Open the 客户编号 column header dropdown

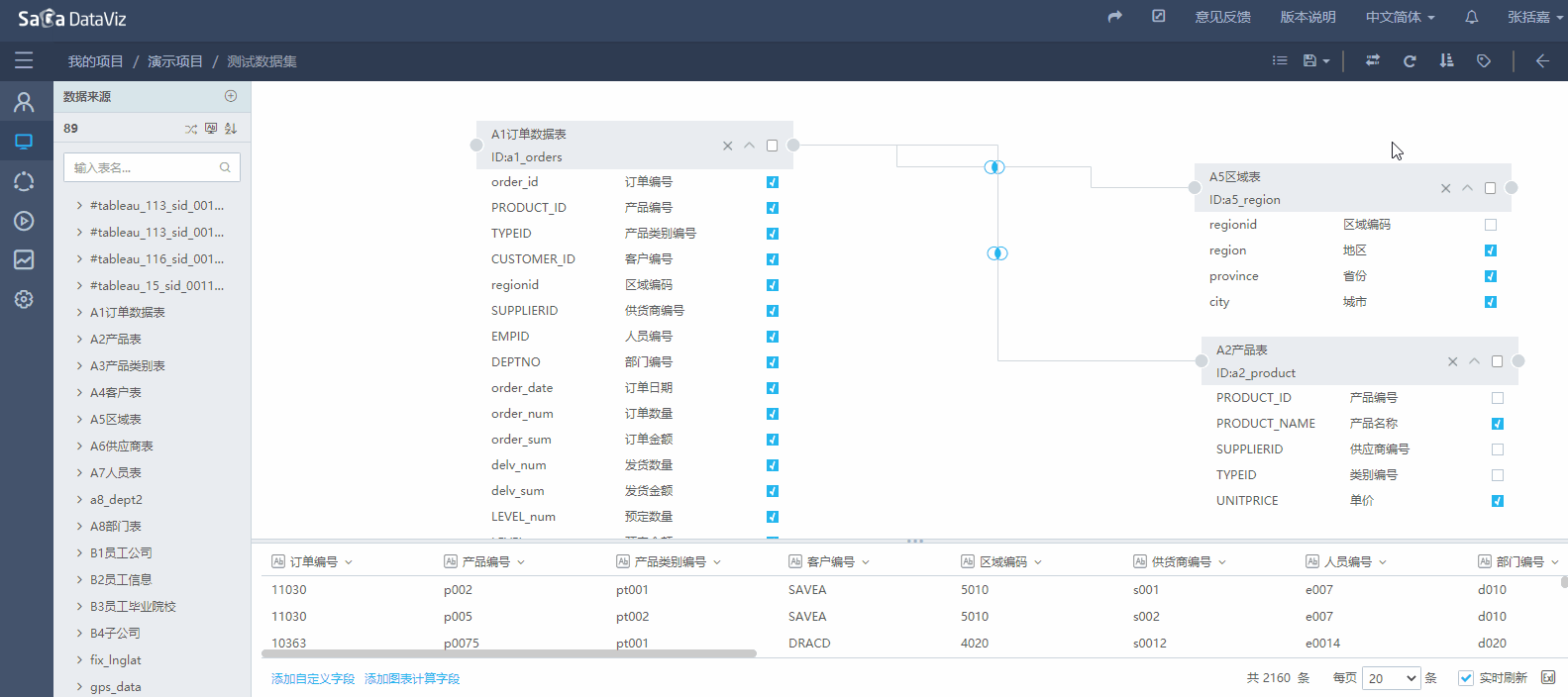(866, 562)
